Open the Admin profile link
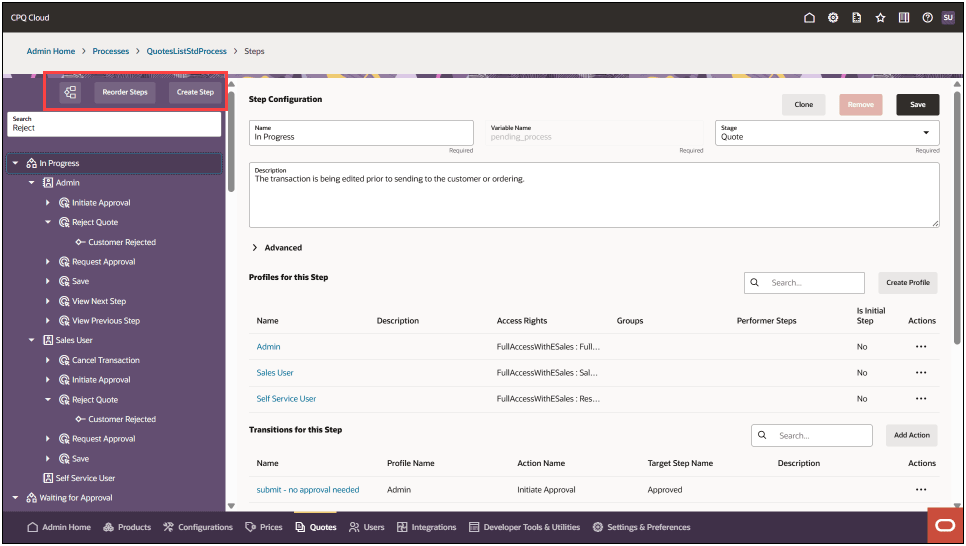Viewport: 966px width, 546px height. point(268,347)
